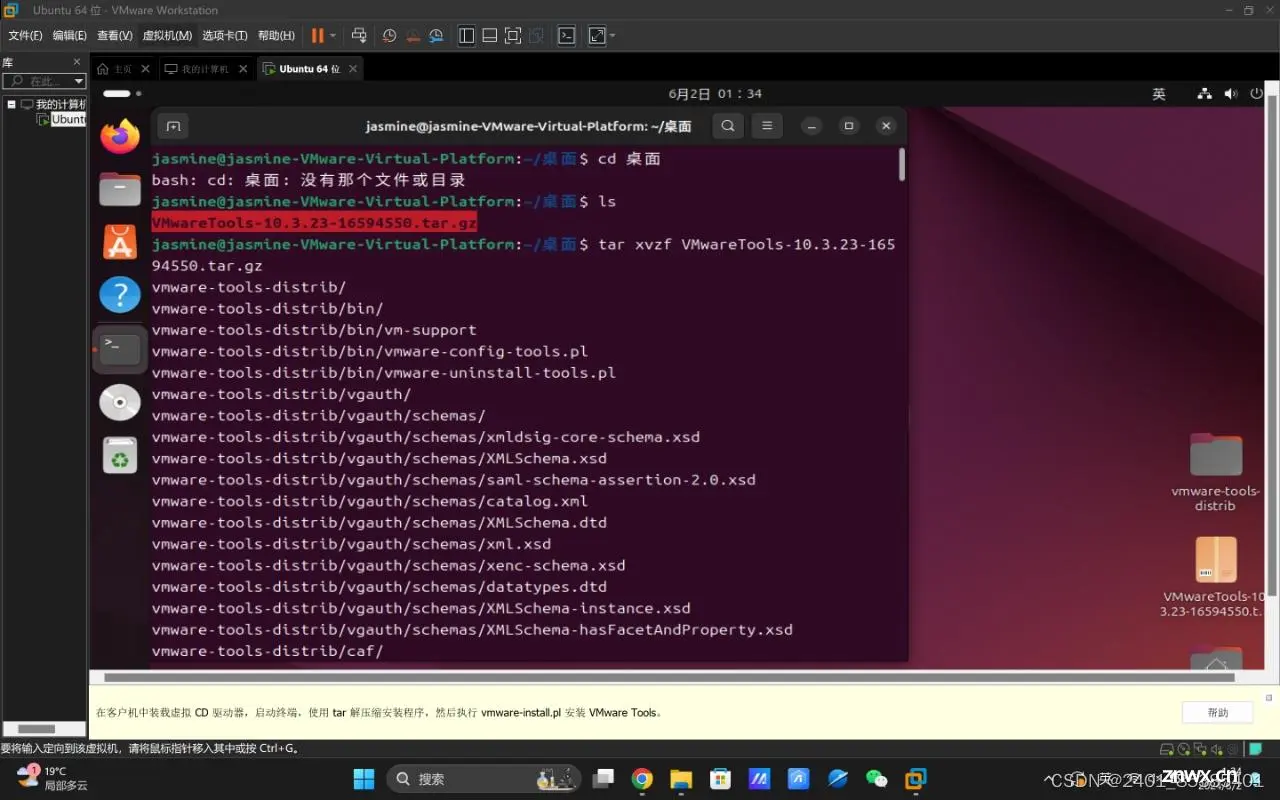The width and height of the screenshot is (1280, 800).
Task: Select the VMwareTools tar.gz archive on the desktop
Action: tap(1215, 578)
